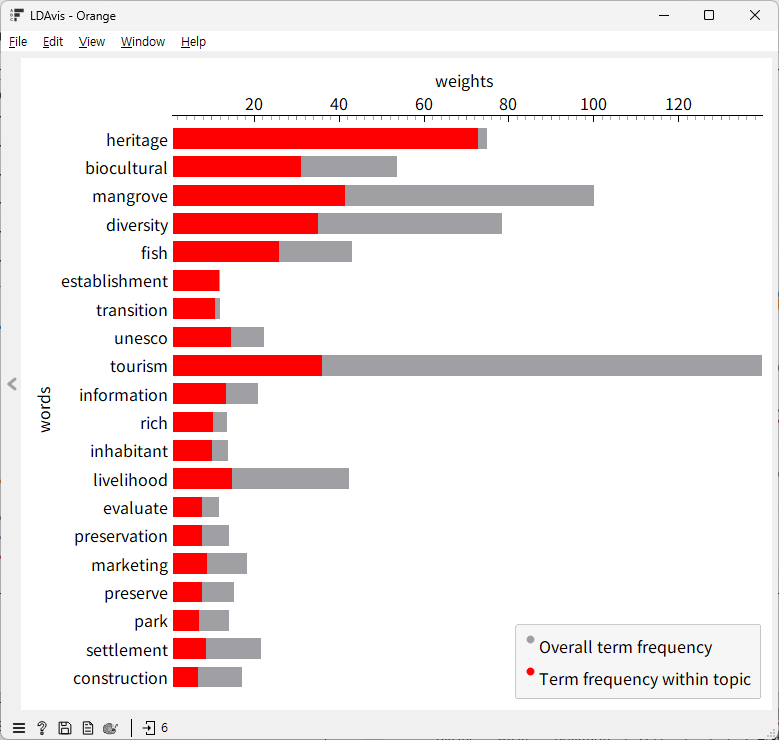Click the gray portion of tourism bar
Viewport: 779px width, 740px height.
[x=540, y=366]
